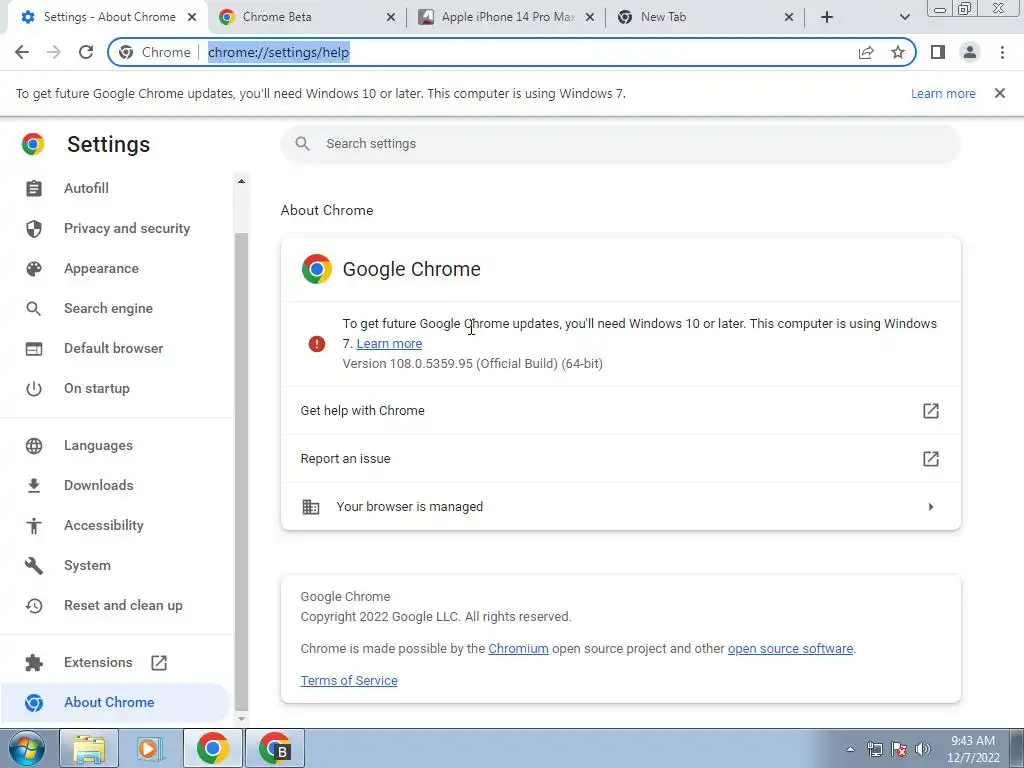Launch Windows Media Player from taskbar

(x=150, y=748)
